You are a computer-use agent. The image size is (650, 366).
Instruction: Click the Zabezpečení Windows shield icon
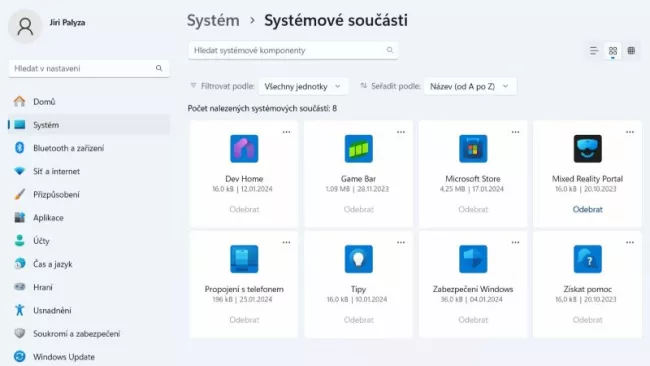pos(473,259)
